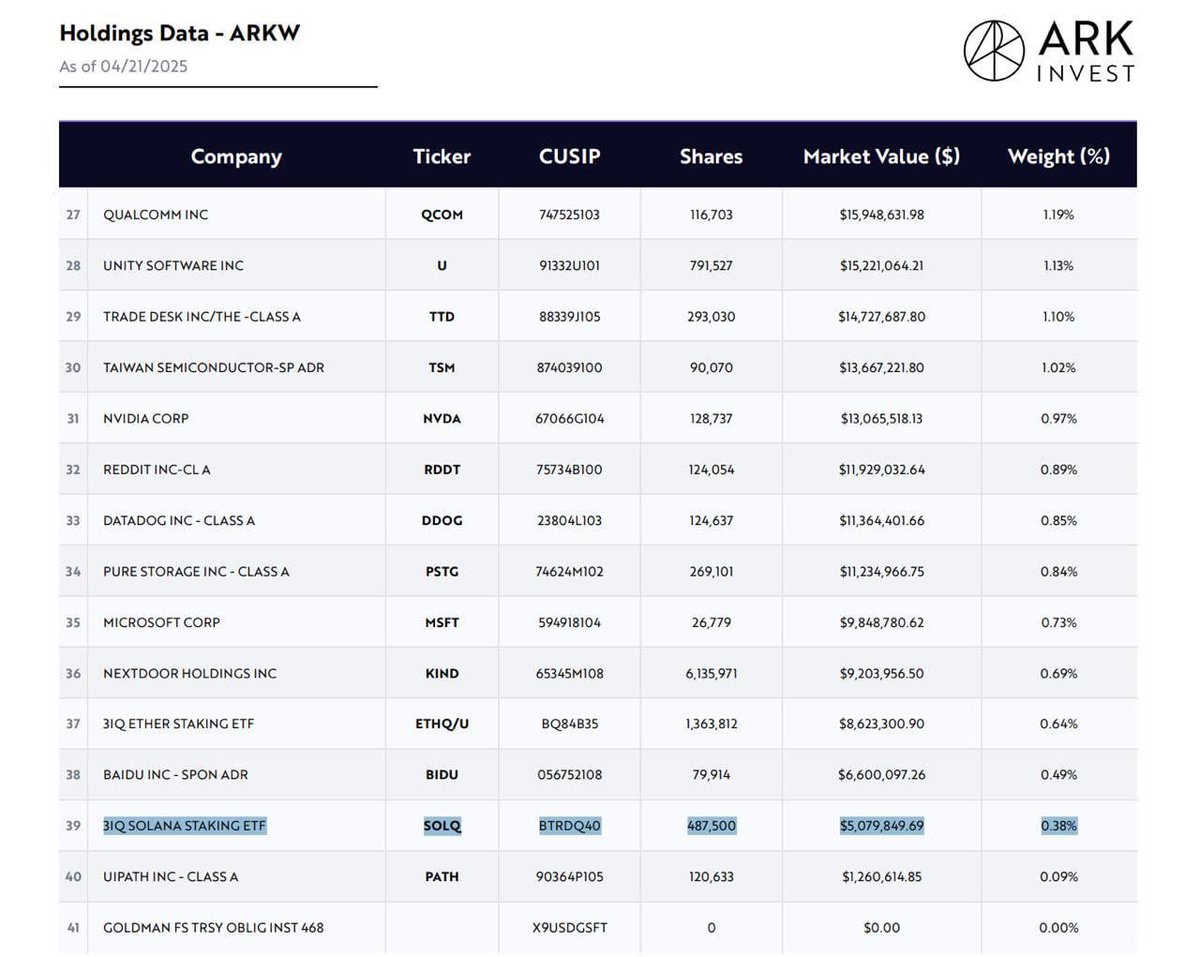The width and height of the screenshot is (1200, 957).
Task: Click the As of 04/21/2025 date text
Action: coord(123,67)
